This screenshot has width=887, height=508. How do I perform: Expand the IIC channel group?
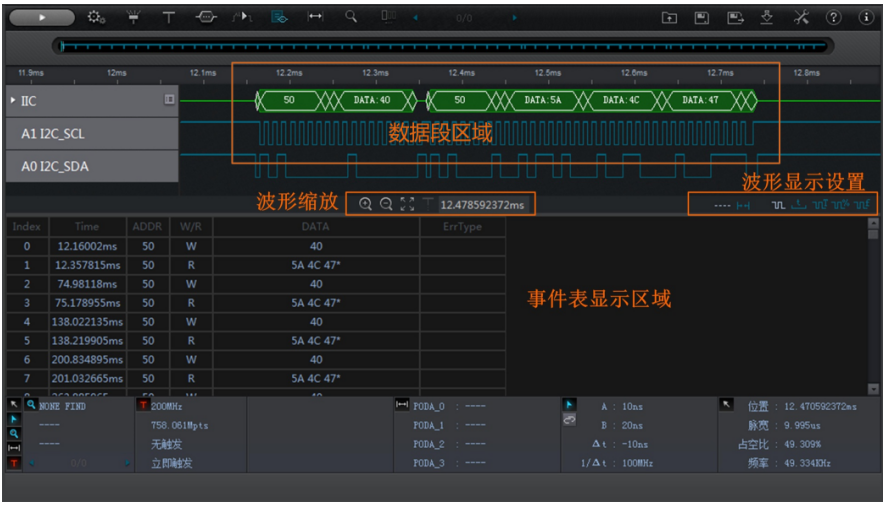pyautogui.click(x=13, y=100)
